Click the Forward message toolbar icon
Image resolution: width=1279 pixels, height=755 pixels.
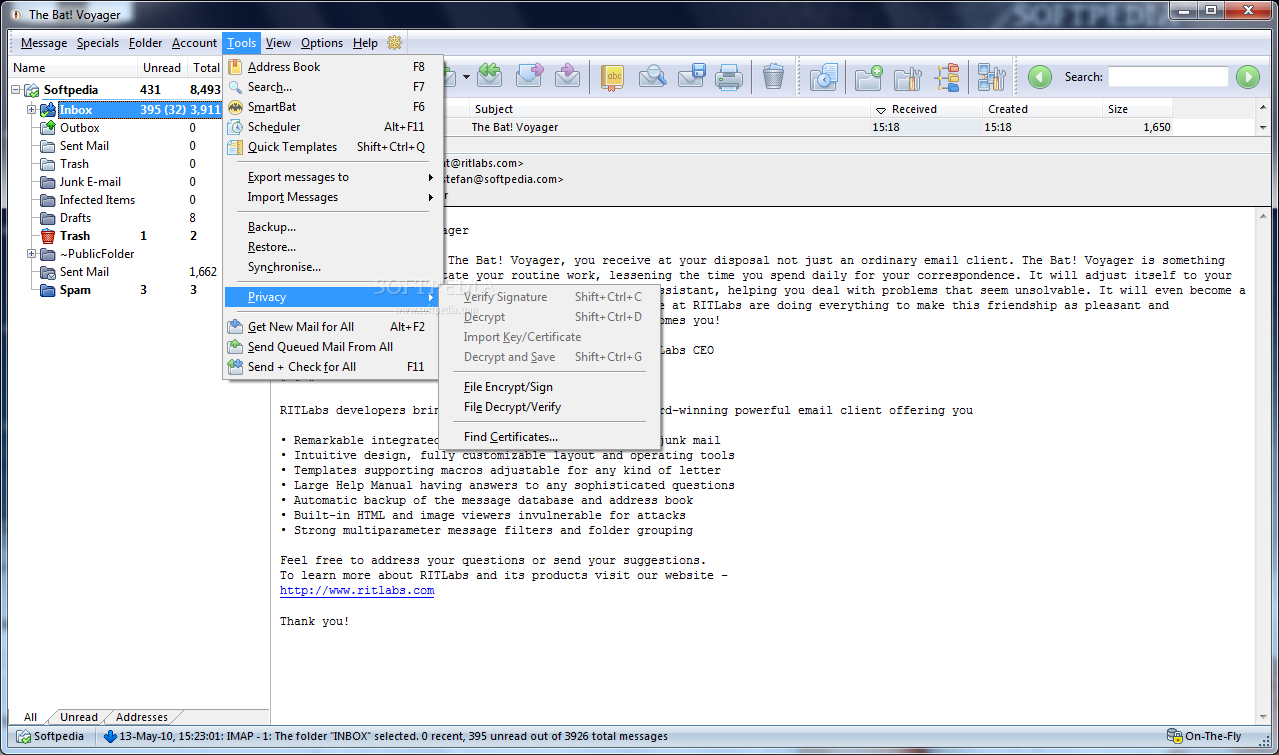(529, 76)
